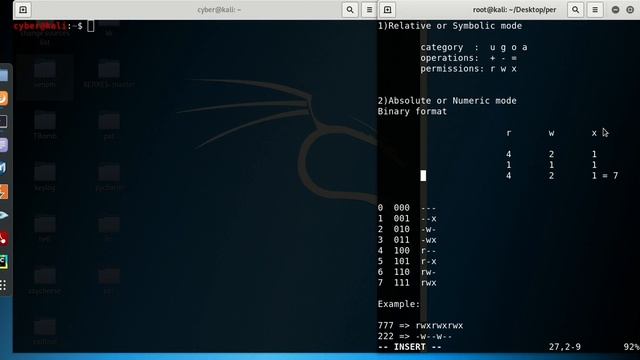
Task: Open new tab in root@kali terminal
Action: coord(387,9)
